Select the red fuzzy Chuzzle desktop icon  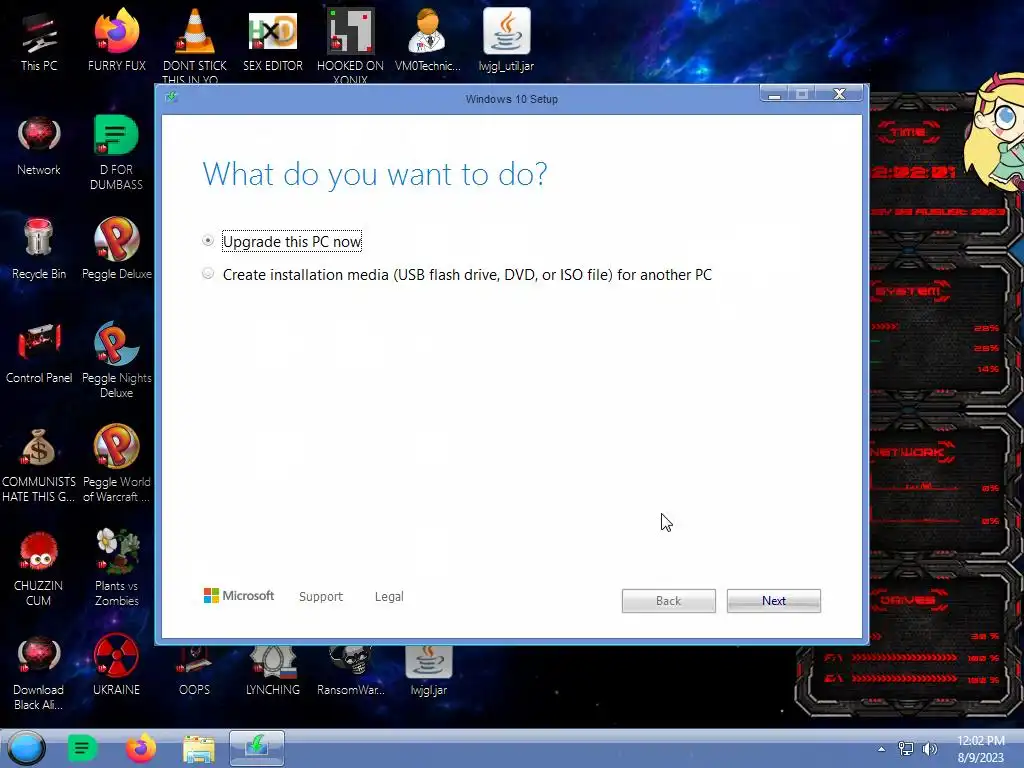click(x=39, y=568)
